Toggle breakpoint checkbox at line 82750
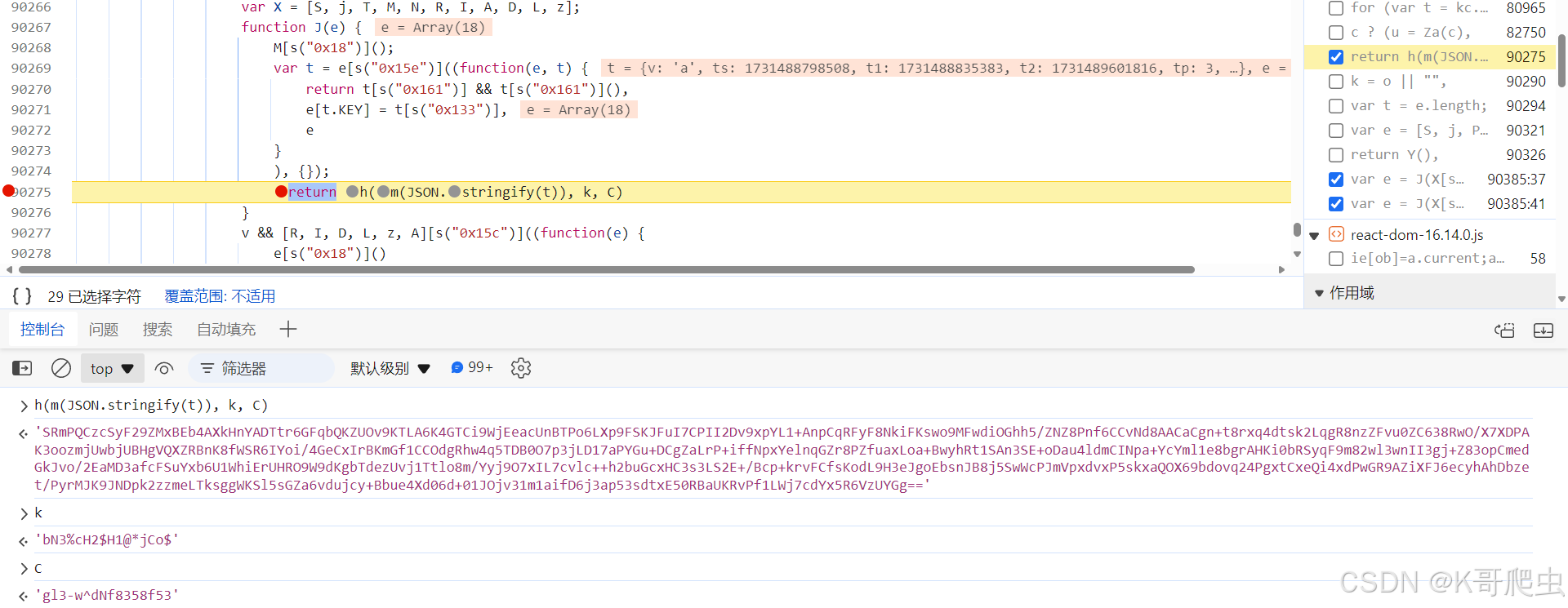 pos(1336,33)
